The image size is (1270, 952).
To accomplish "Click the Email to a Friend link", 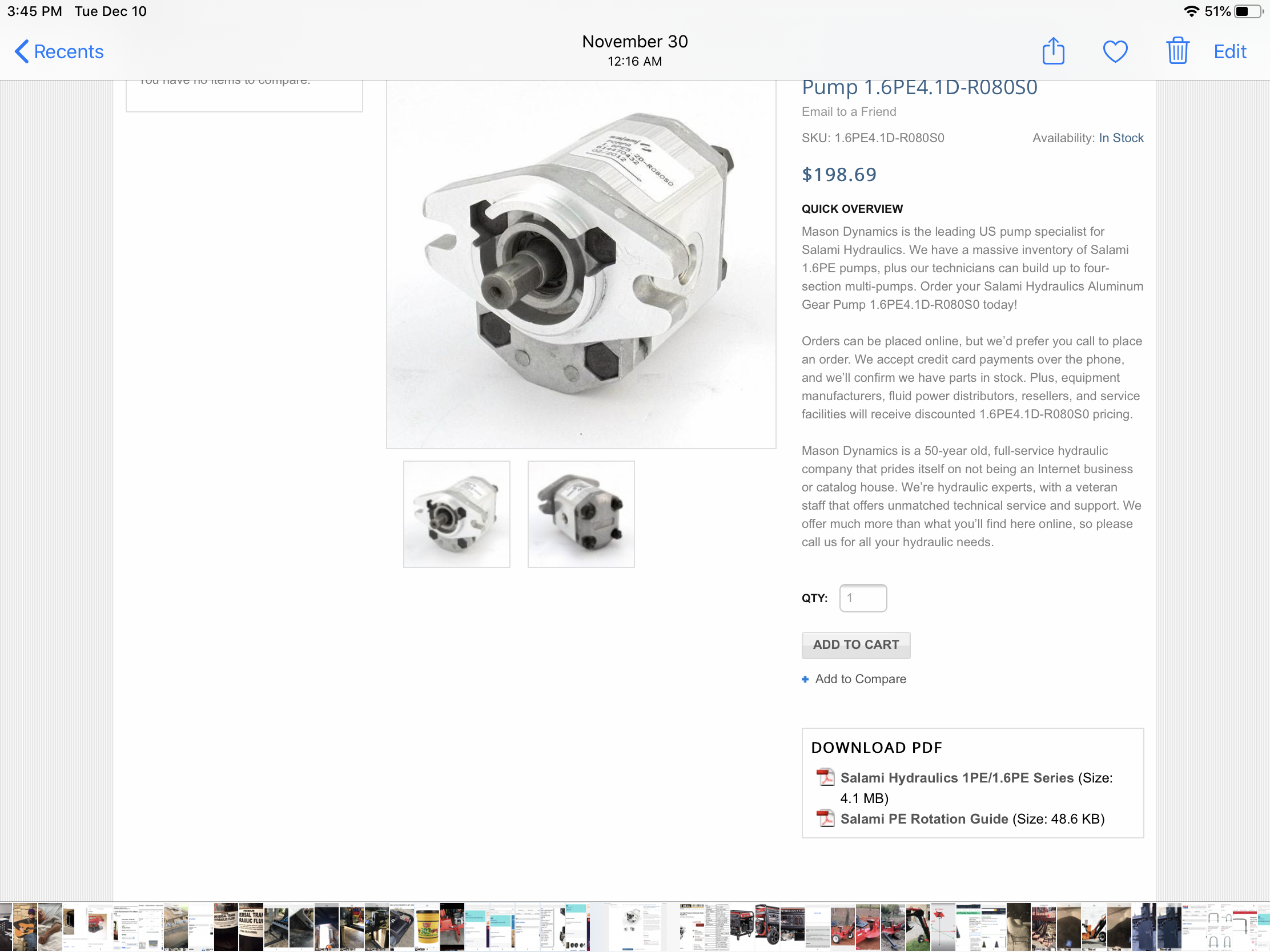I will (849, 111).
